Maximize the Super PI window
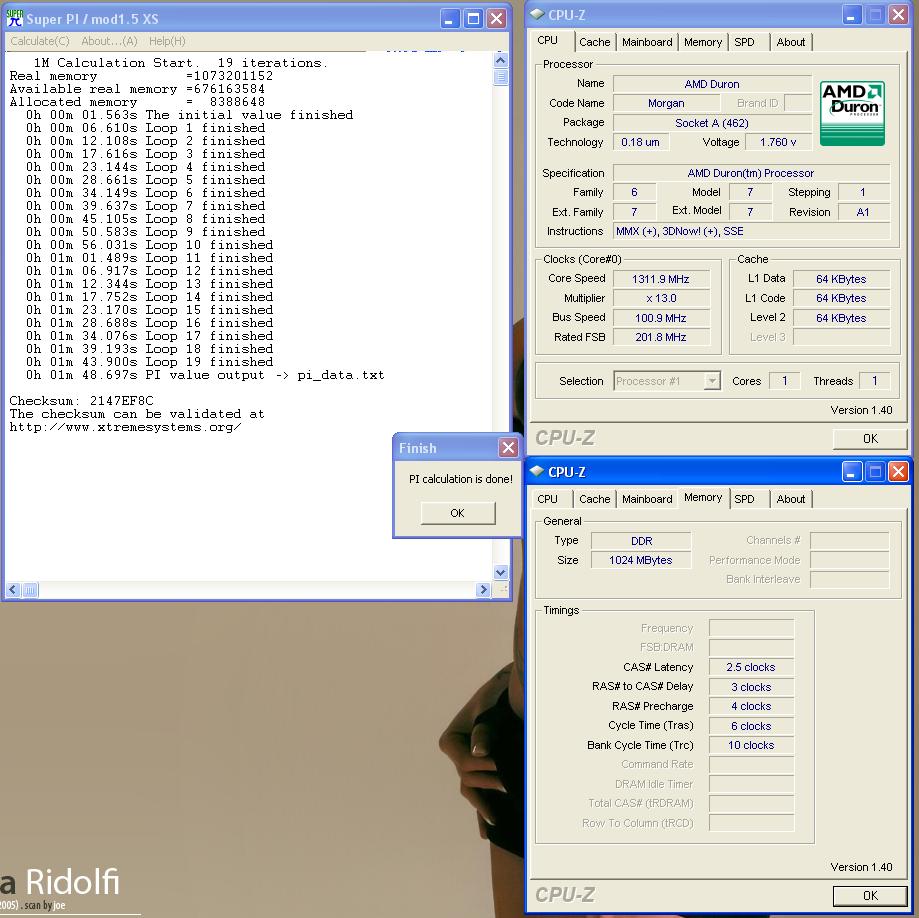This screenshot has height=918, width=919. click(473, 19)
